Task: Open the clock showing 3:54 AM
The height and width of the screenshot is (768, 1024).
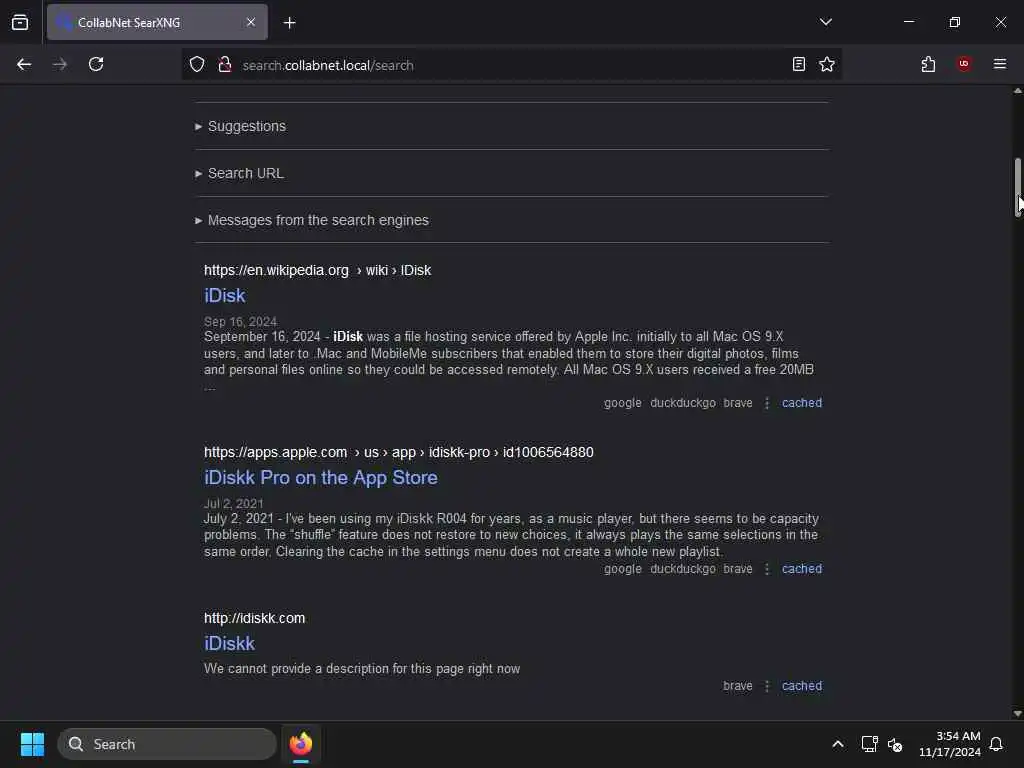Action: [950, 744]
